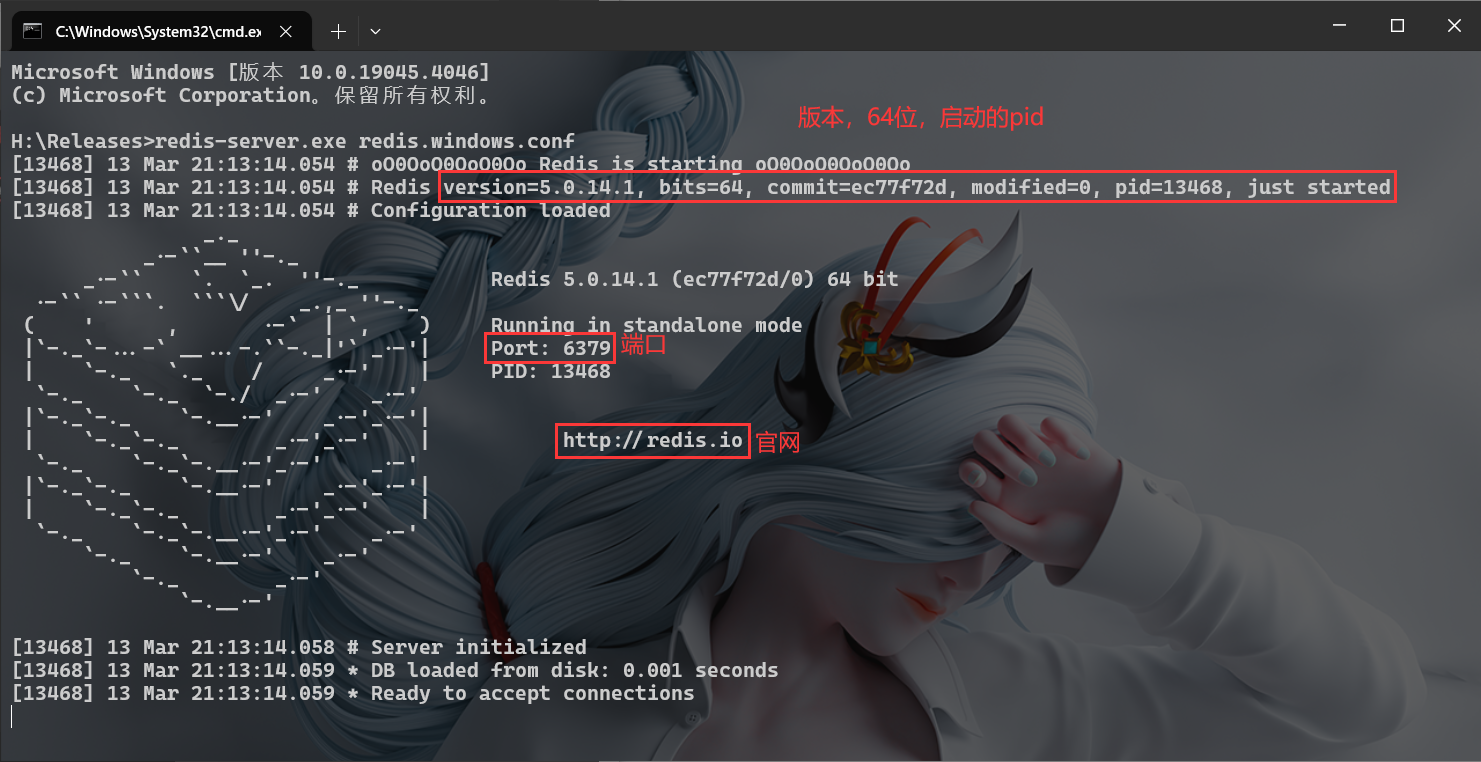Image resolution: width=1481 pixels, height=762 pixels.
Task: Open a new terminal tab with plus
Action: (338, 31)
